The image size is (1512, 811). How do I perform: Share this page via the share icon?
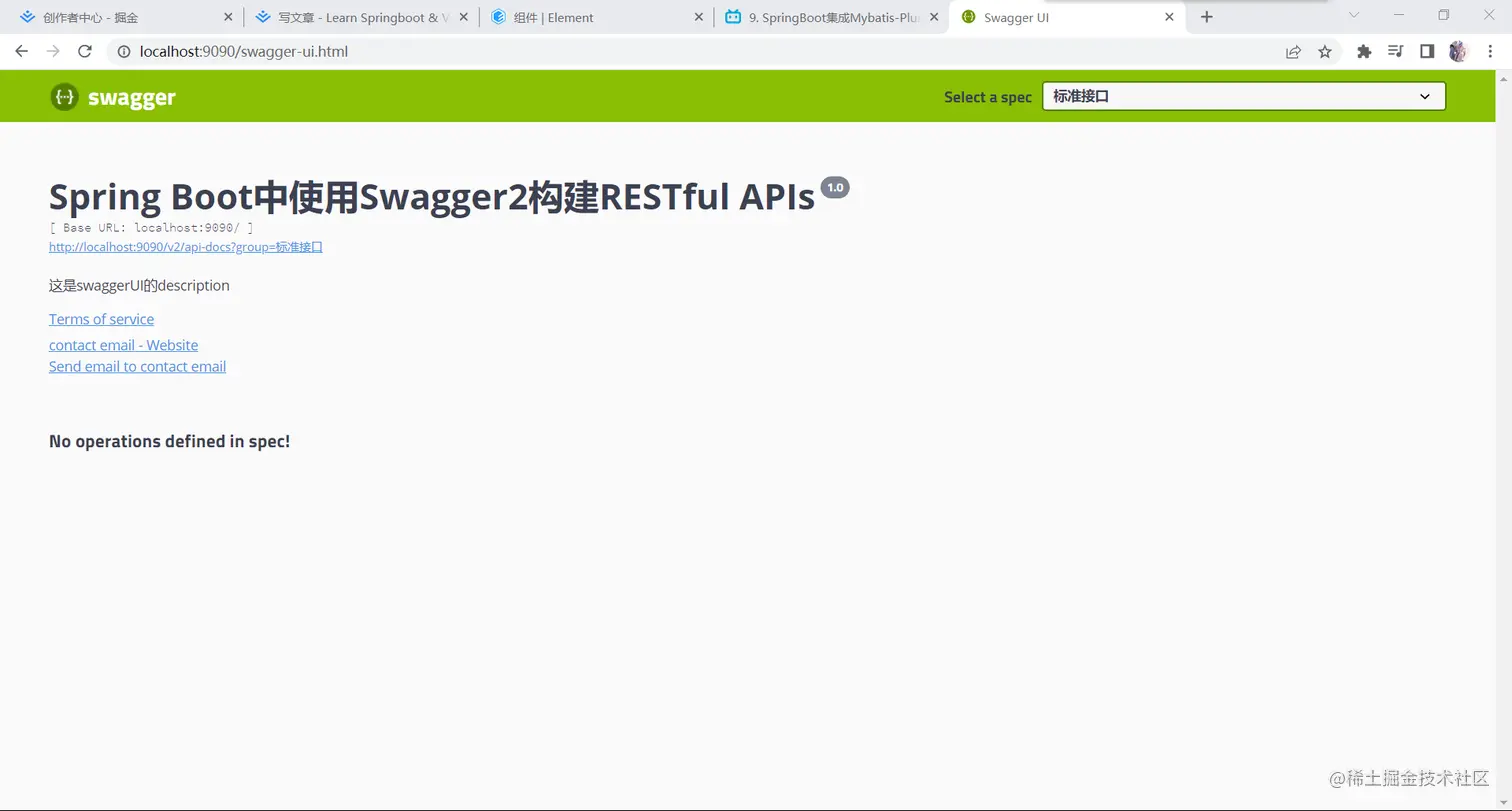1293,51
